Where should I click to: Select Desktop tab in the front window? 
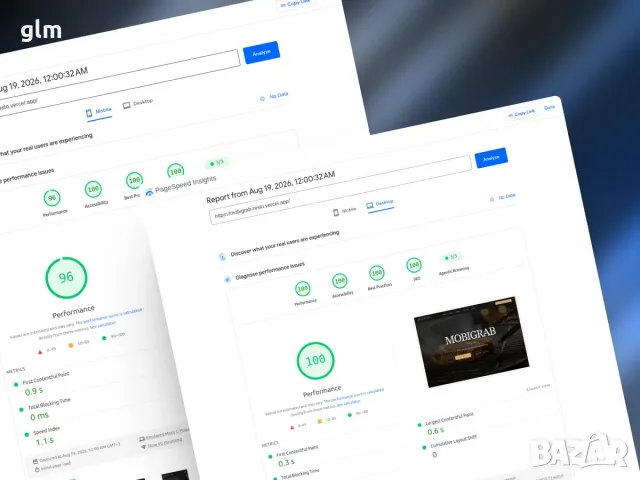(380, 204)
